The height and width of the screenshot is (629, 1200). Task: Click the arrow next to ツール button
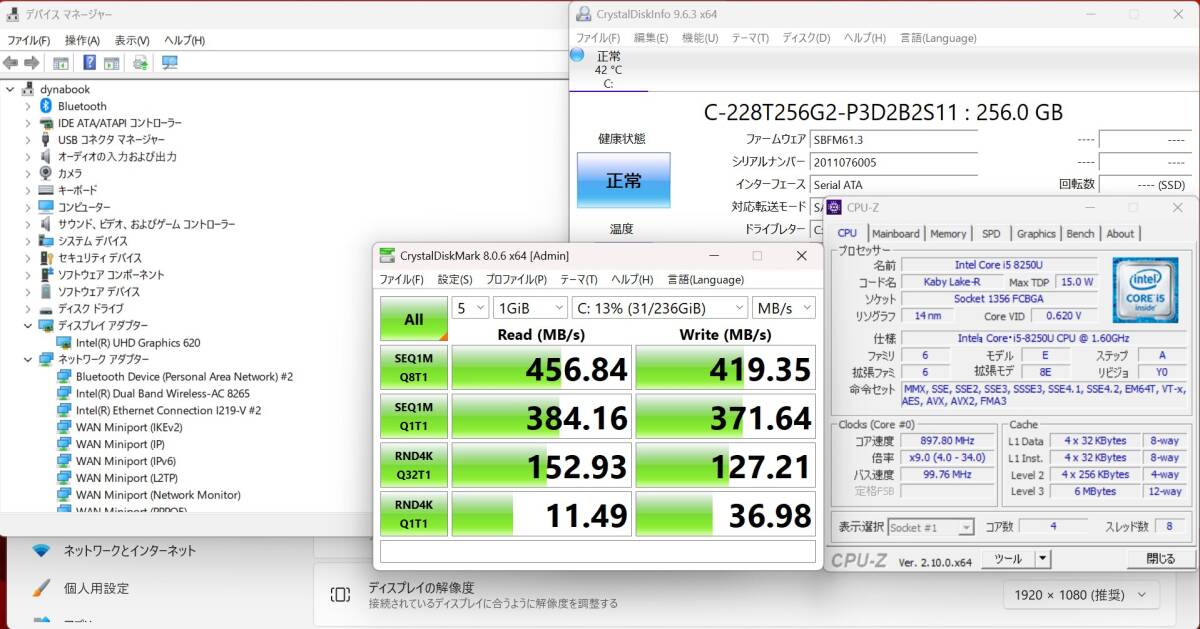coord(1043,559)
